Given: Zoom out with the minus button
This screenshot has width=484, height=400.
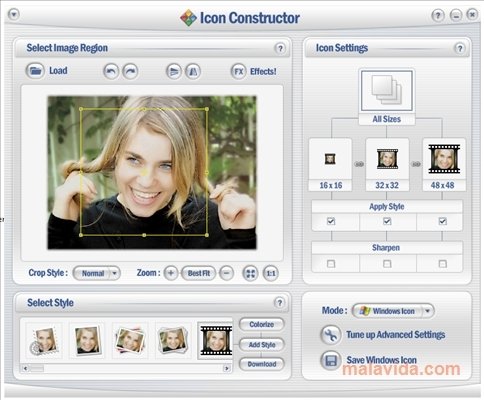Looking at the screenshot, I should 226,273.
